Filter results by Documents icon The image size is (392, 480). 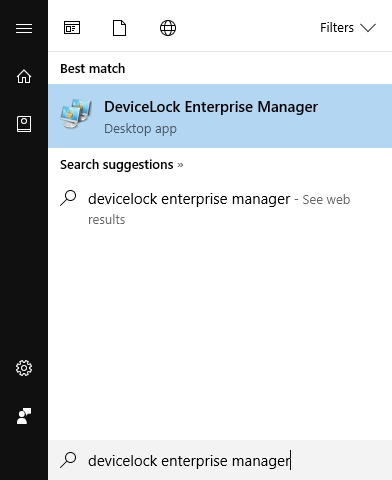click(119, 28)
